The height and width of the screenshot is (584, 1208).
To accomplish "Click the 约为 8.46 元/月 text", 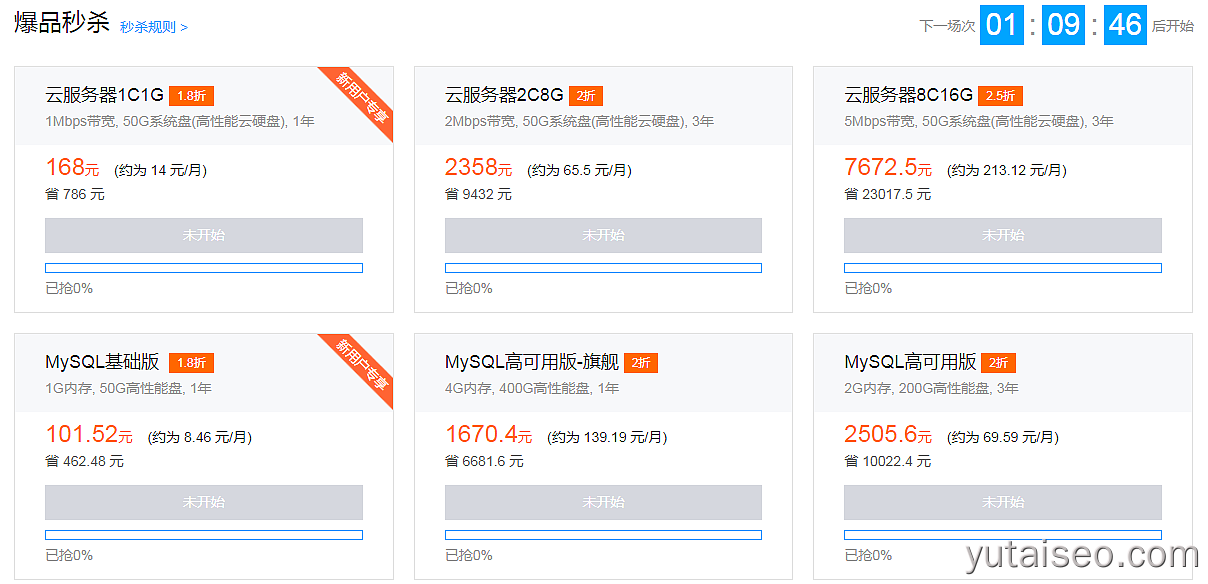I will [199, 437].
